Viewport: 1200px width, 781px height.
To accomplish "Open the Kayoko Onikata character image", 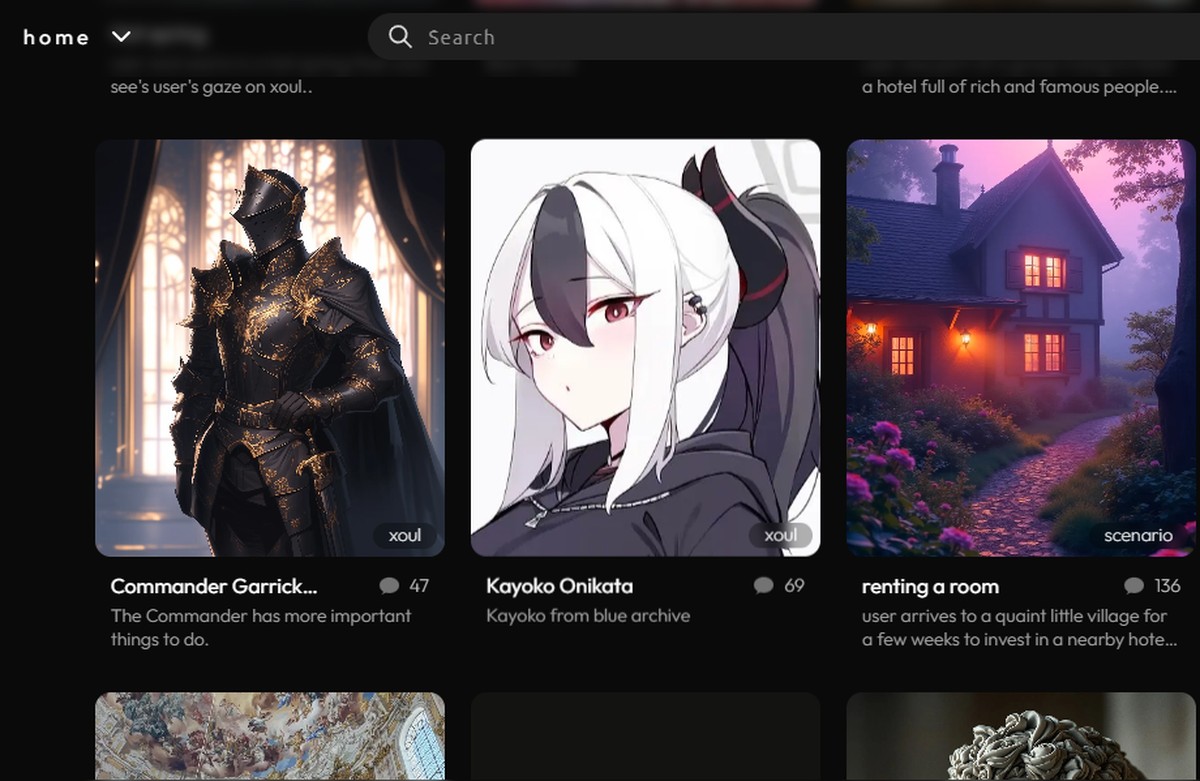I will point(646,348).
